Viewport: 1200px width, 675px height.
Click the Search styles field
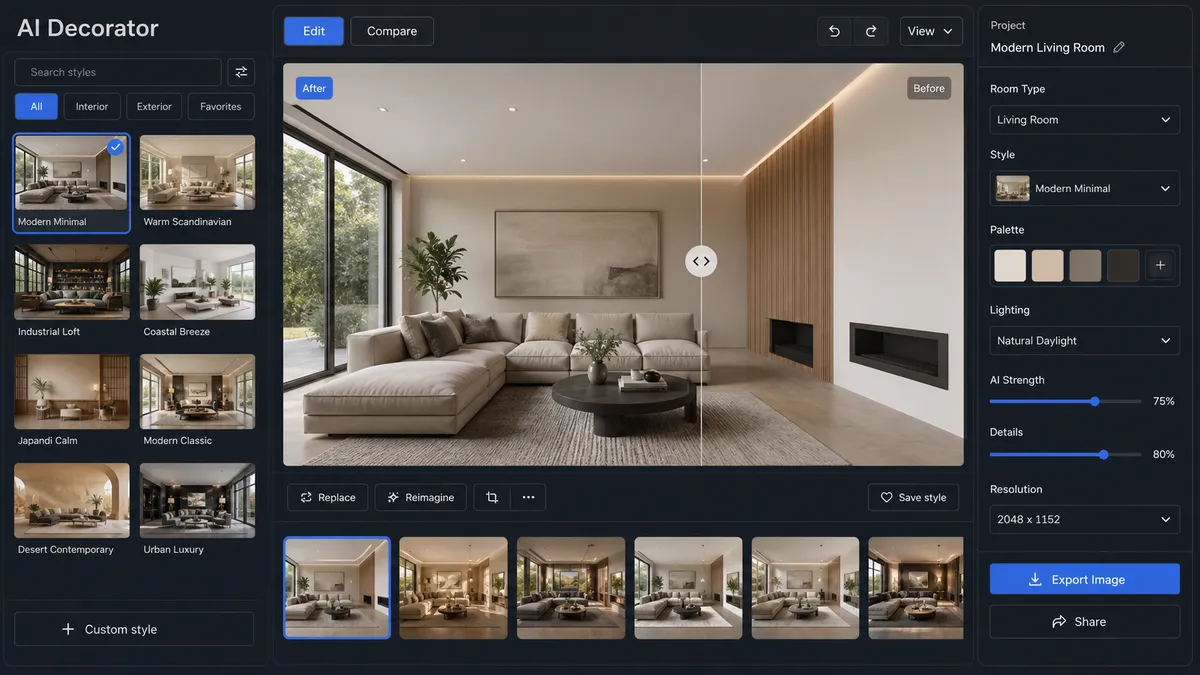point(118,72)
